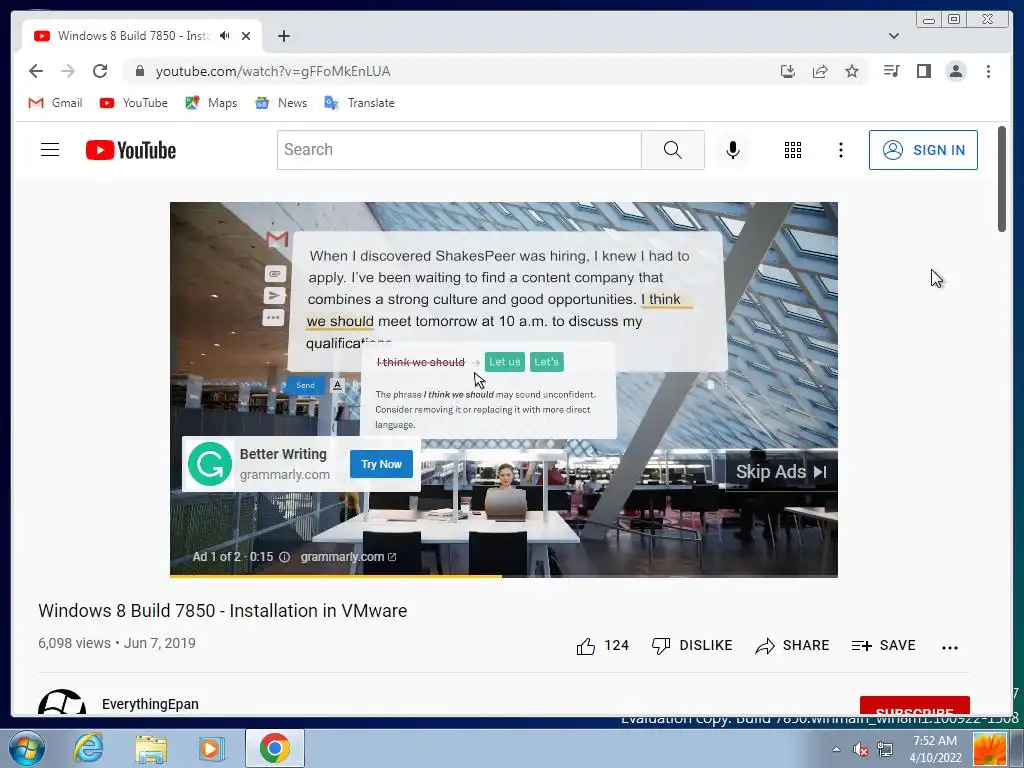Close the Windows 8 Build 7850 tab

coord(246,36)
